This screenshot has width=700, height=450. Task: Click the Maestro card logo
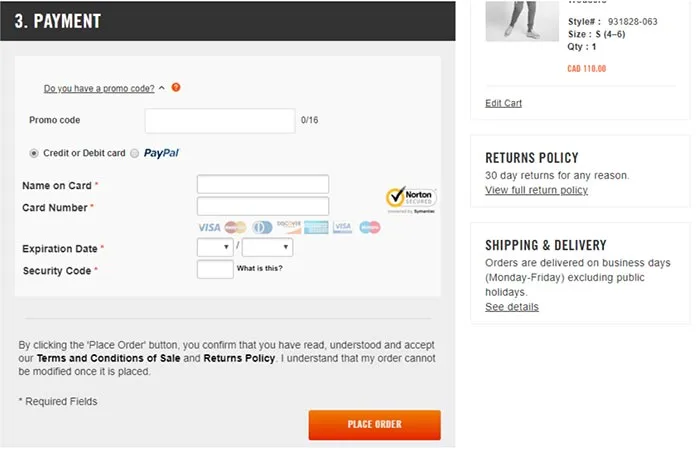[x=370, y=227]
